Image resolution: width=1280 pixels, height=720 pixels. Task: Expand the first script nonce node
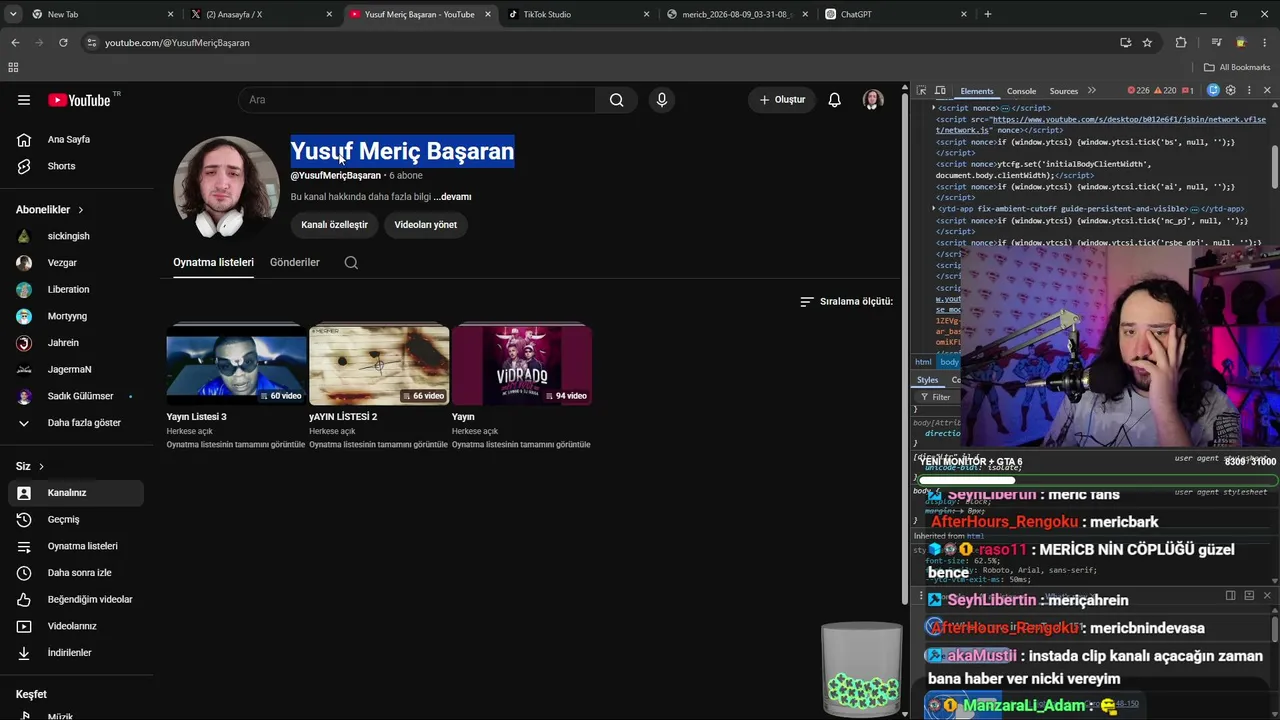tap(934, 108)
